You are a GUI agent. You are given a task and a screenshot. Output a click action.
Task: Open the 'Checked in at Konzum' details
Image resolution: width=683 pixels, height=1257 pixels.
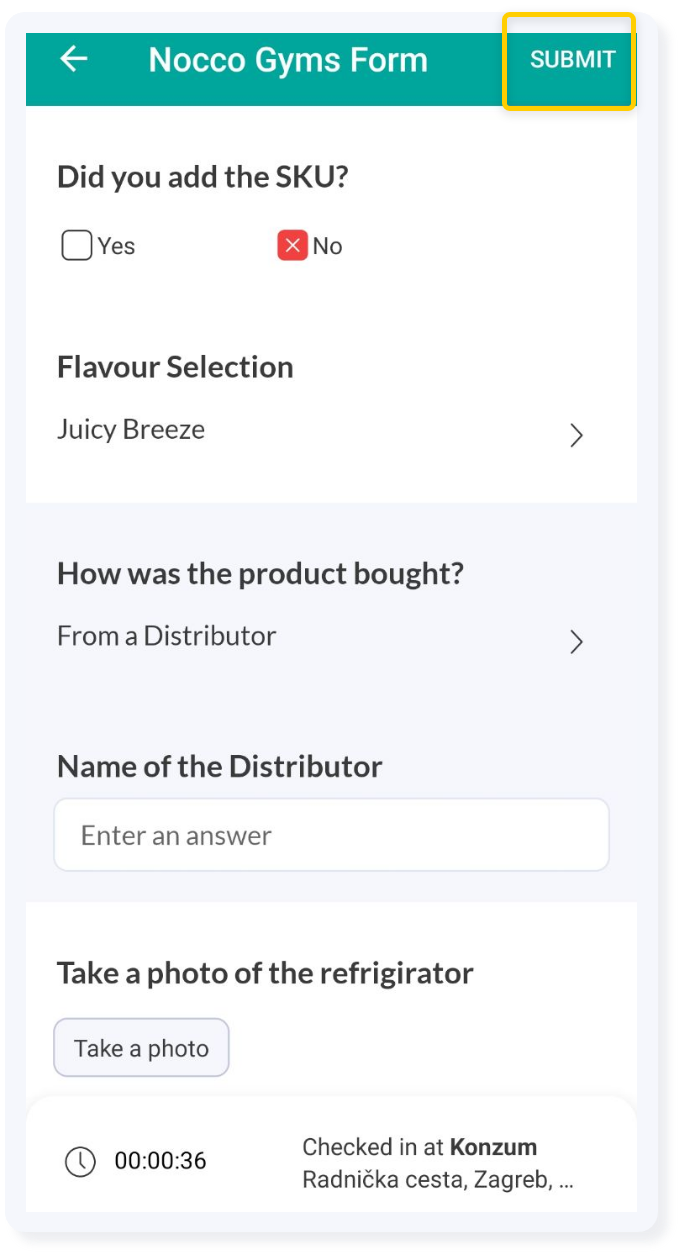tap(420, 1147)
